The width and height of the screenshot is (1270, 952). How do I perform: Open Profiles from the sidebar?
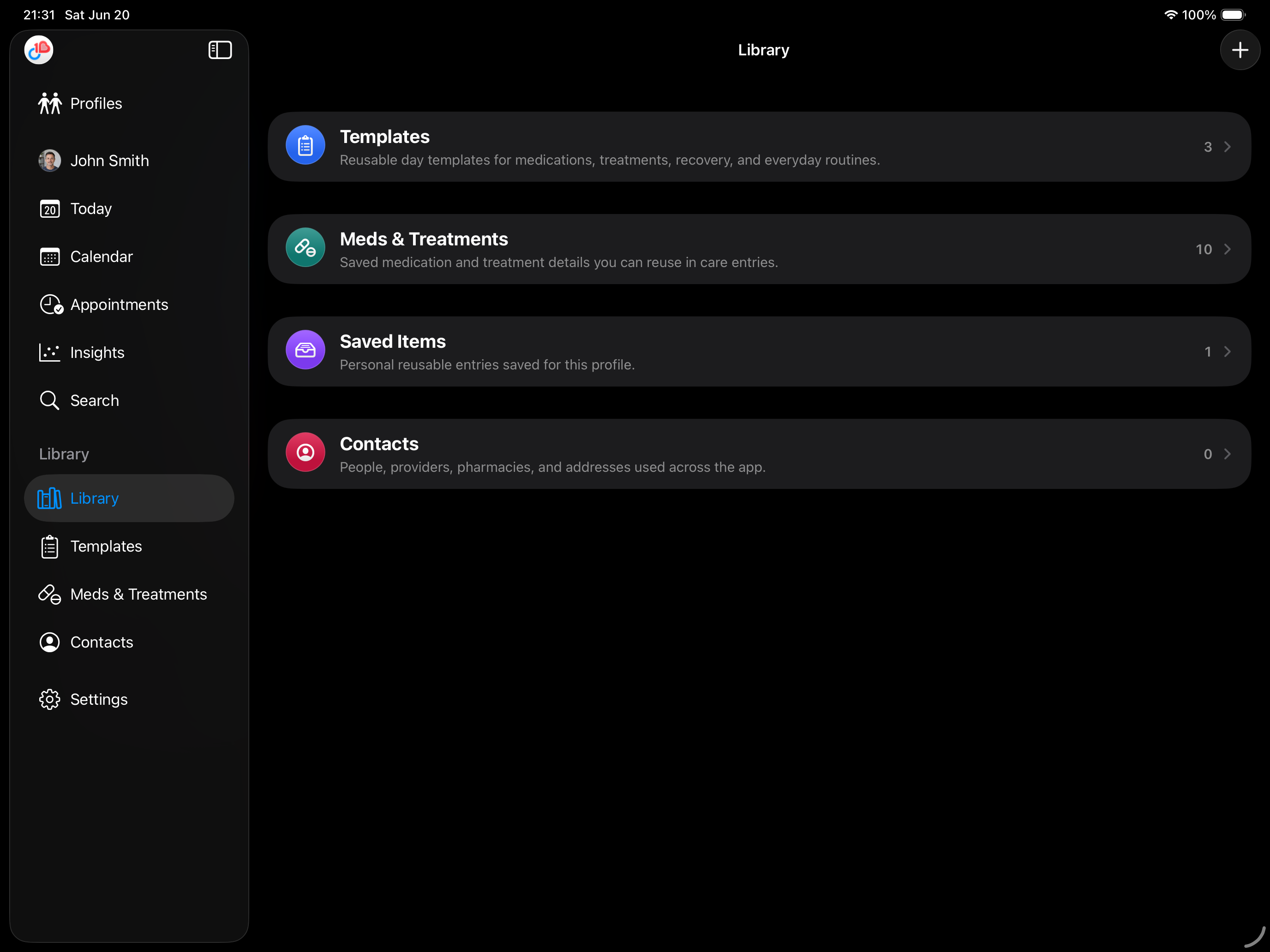click(x=96, y=103)
